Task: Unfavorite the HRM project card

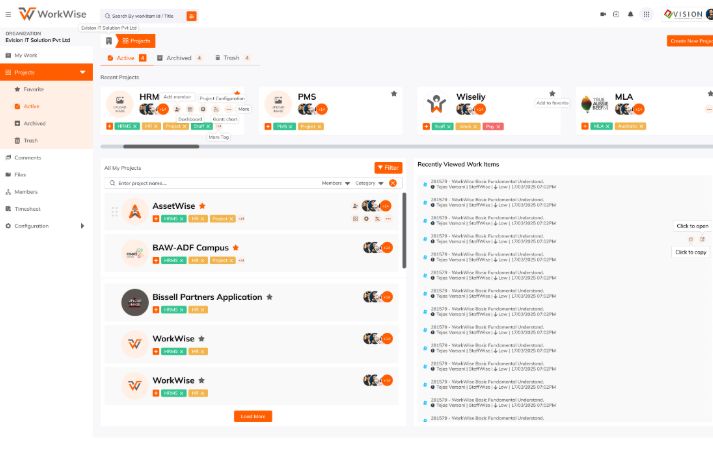Action: [237, 93]
